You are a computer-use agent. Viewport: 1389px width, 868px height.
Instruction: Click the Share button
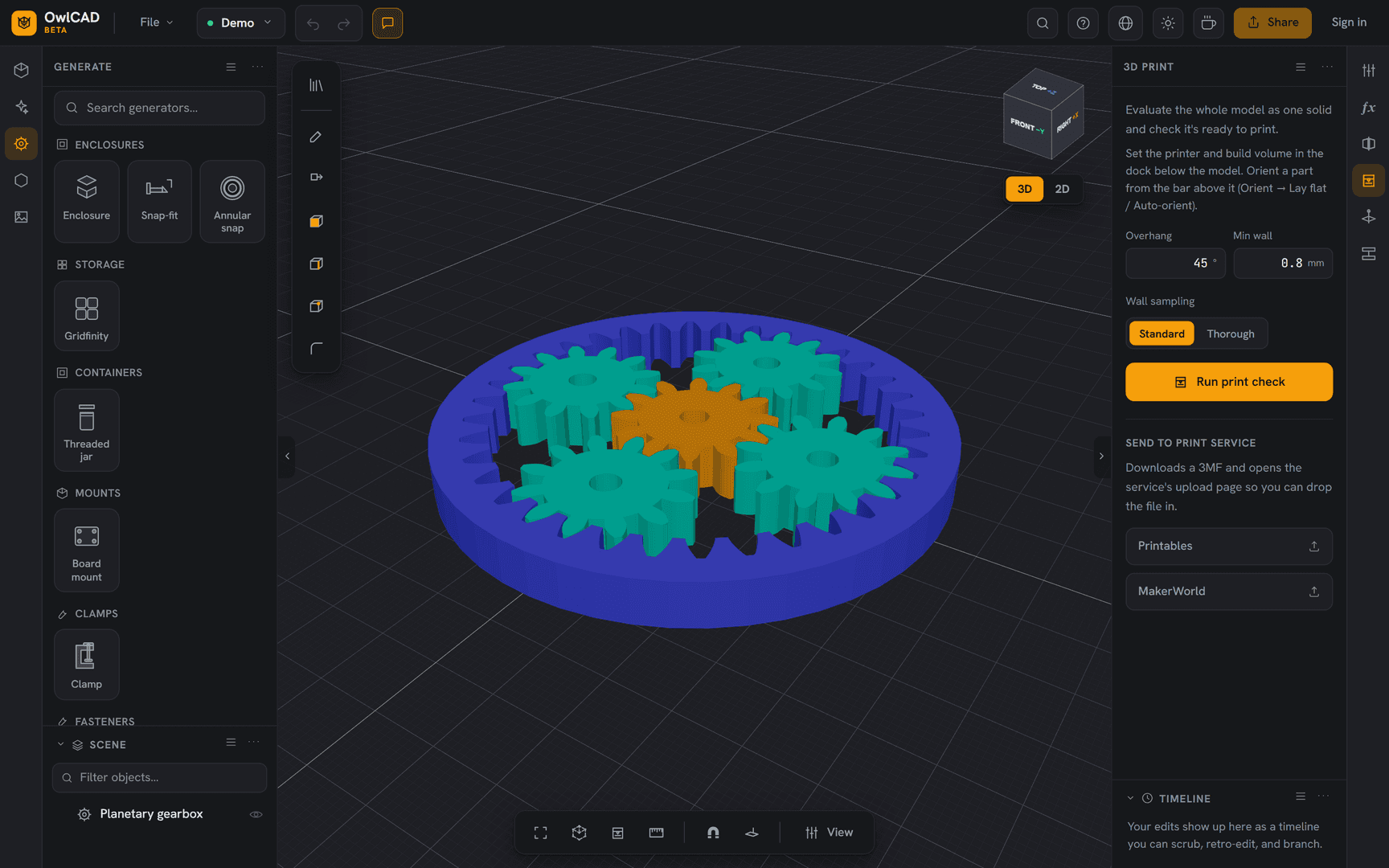[1272, 23]
